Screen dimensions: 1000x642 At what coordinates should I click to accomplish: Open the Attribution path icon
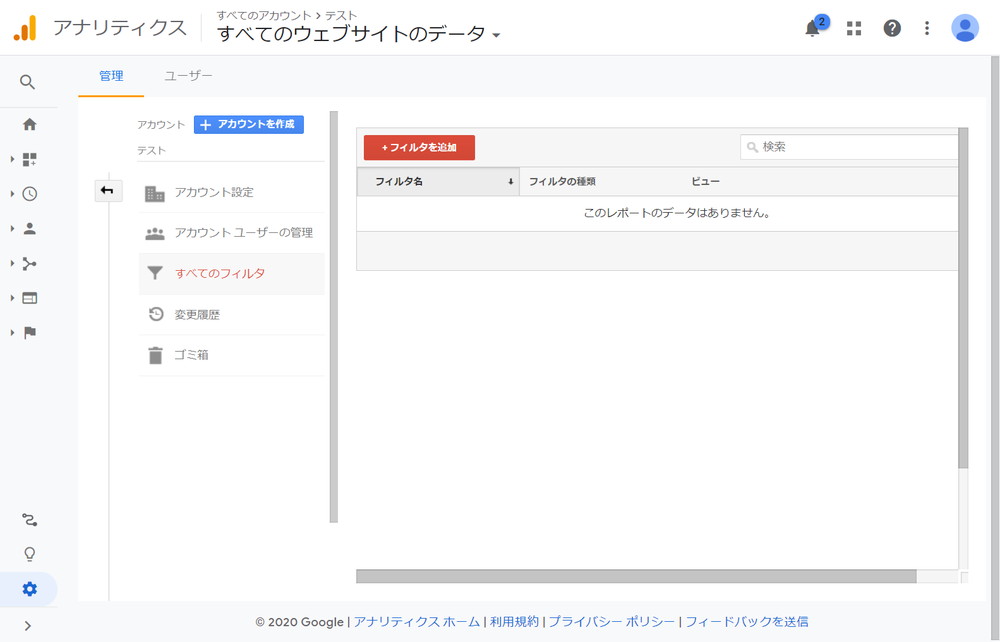pyautogui.click(x=29, y=520)
